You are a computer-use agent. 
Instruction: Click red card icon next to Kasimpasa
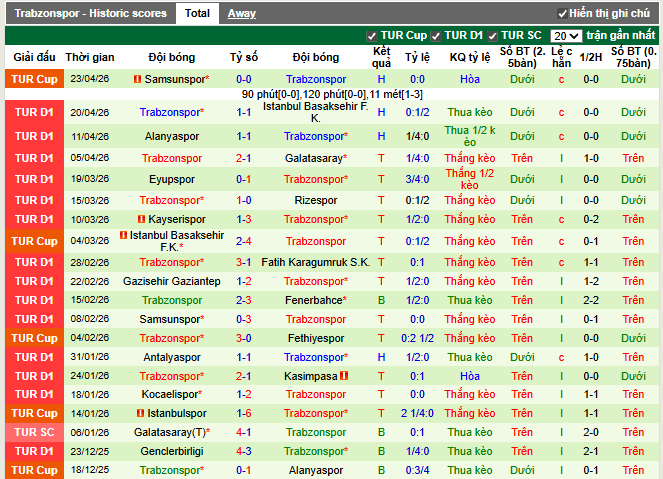(344, 376)
